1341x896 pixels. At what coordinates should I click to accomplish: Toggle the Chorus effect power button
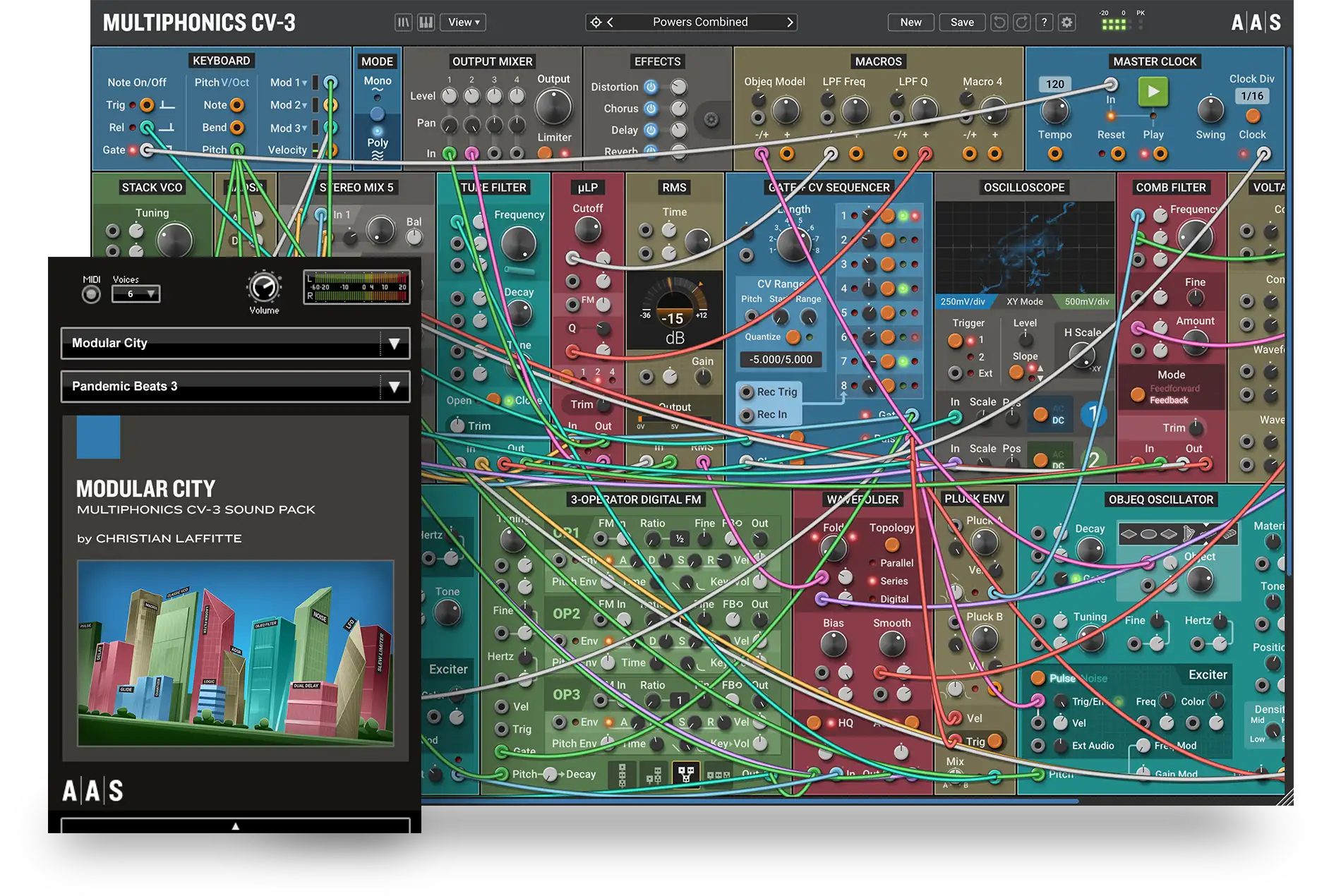[651, 109]
